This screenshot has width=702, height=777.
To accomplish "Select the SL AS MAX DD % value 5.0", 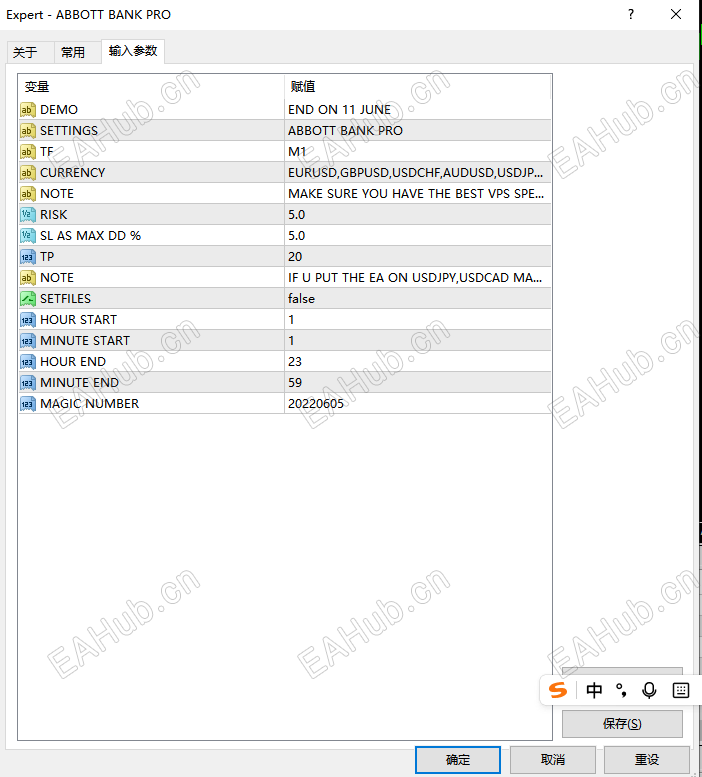I will click(297, 235).
